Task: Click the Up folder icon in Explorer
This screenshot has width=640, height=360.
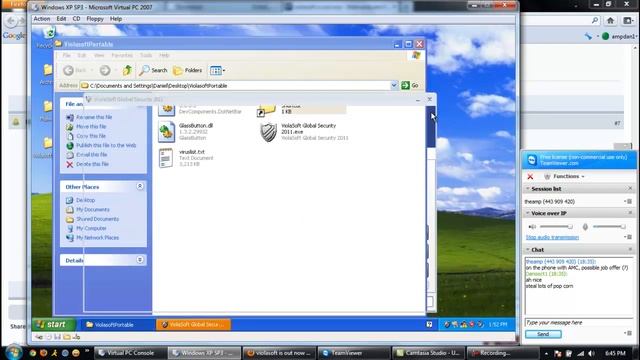Action: click(127, 70)
